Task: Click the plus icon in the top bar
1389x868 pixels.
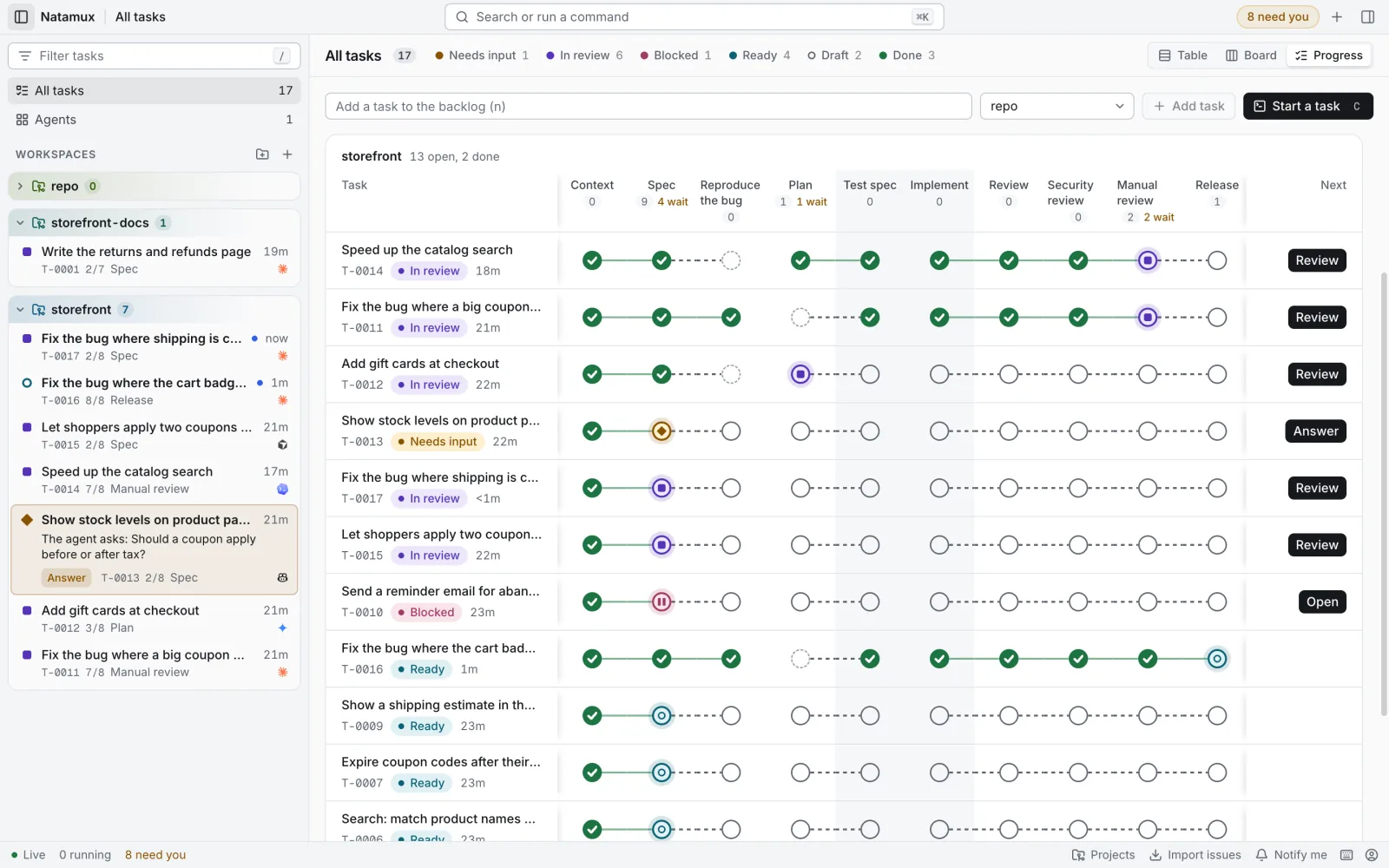Action: click(x=1337, y=16)
